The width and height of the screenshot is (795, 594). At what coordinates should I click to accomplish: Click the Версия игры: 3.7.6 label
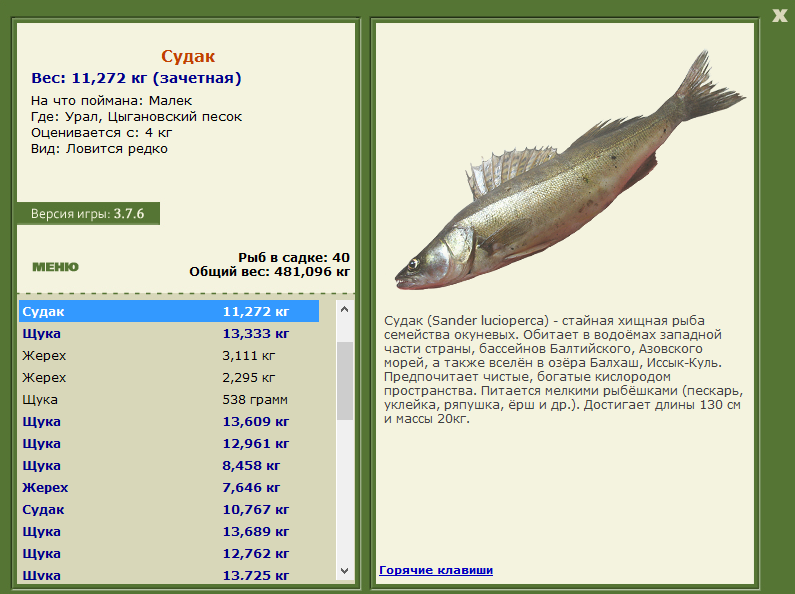(88, 213)
